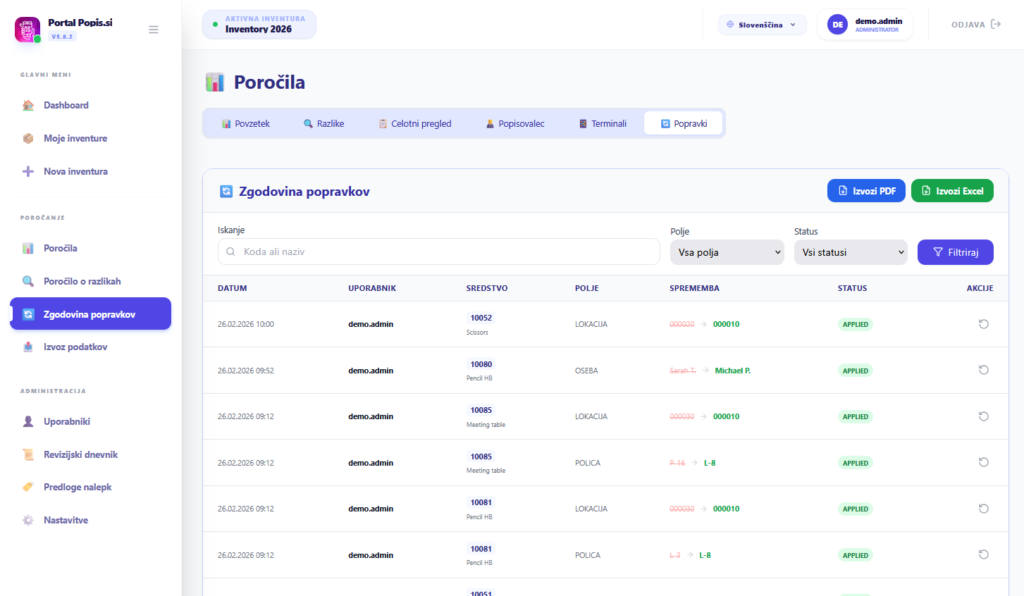Click the ODJAVA logout link
This screenshot has height=596, width=1024.
(x=975, y=24)
